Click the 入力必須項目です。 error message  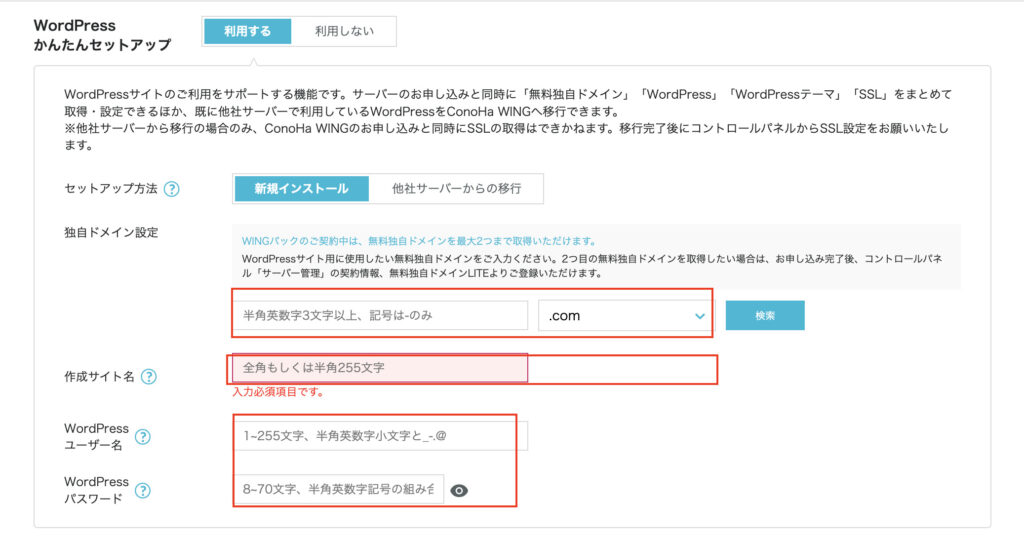click(278, 392)
